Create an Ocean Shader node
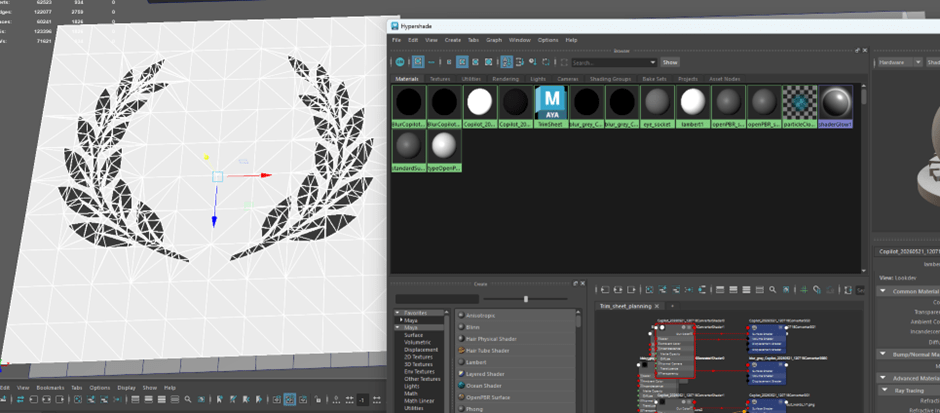Viewport: 940px width, 413px height. coord(516,385)
